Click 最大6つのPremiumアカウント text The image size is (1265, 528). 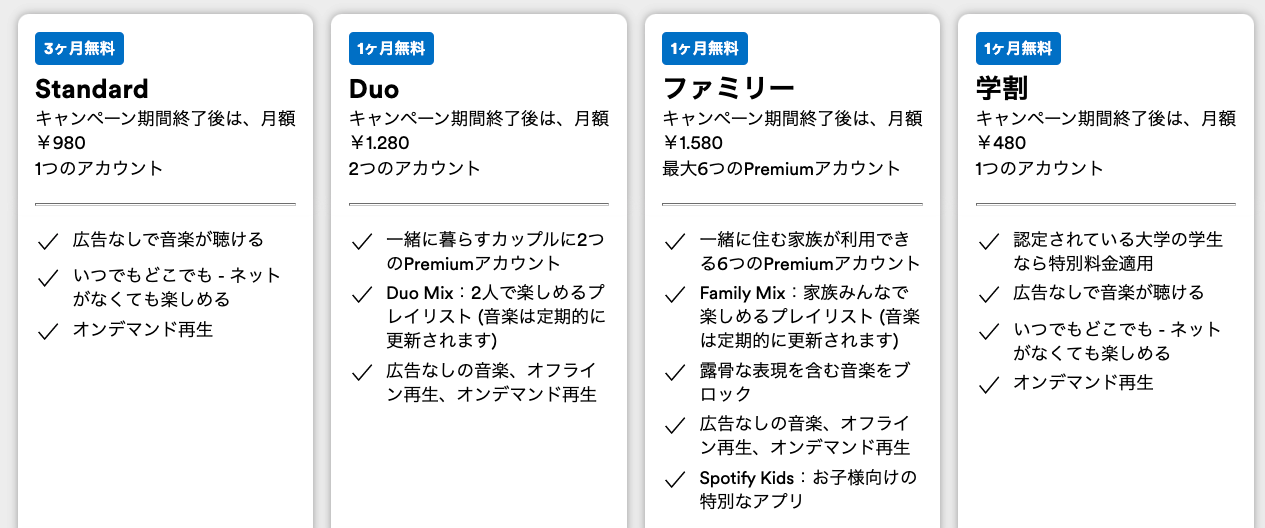pyautogui.click(x=781, y=168)
